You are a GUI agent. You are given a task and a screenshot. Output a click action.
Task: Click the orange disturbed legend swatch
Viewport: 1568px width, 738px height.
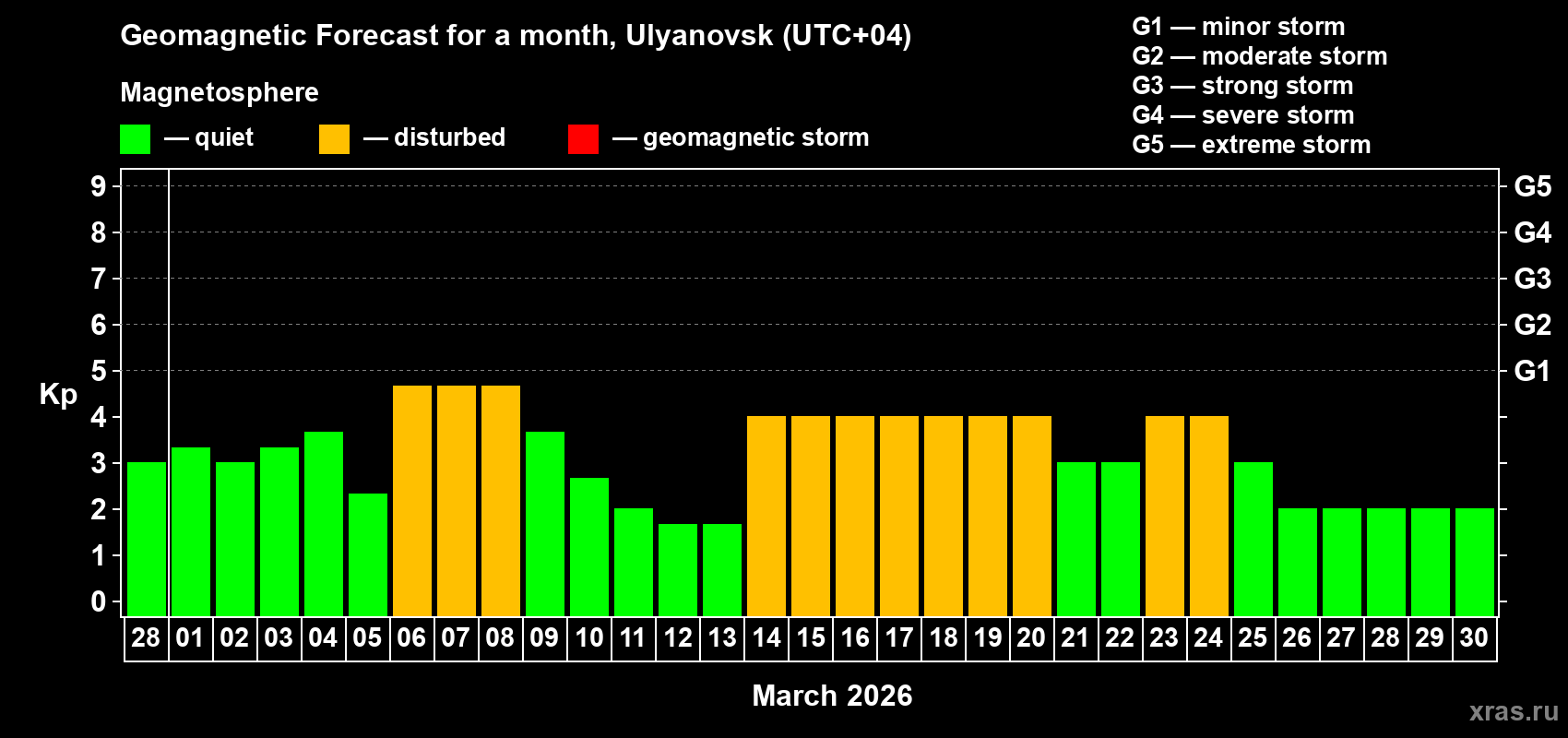(334, 139)
